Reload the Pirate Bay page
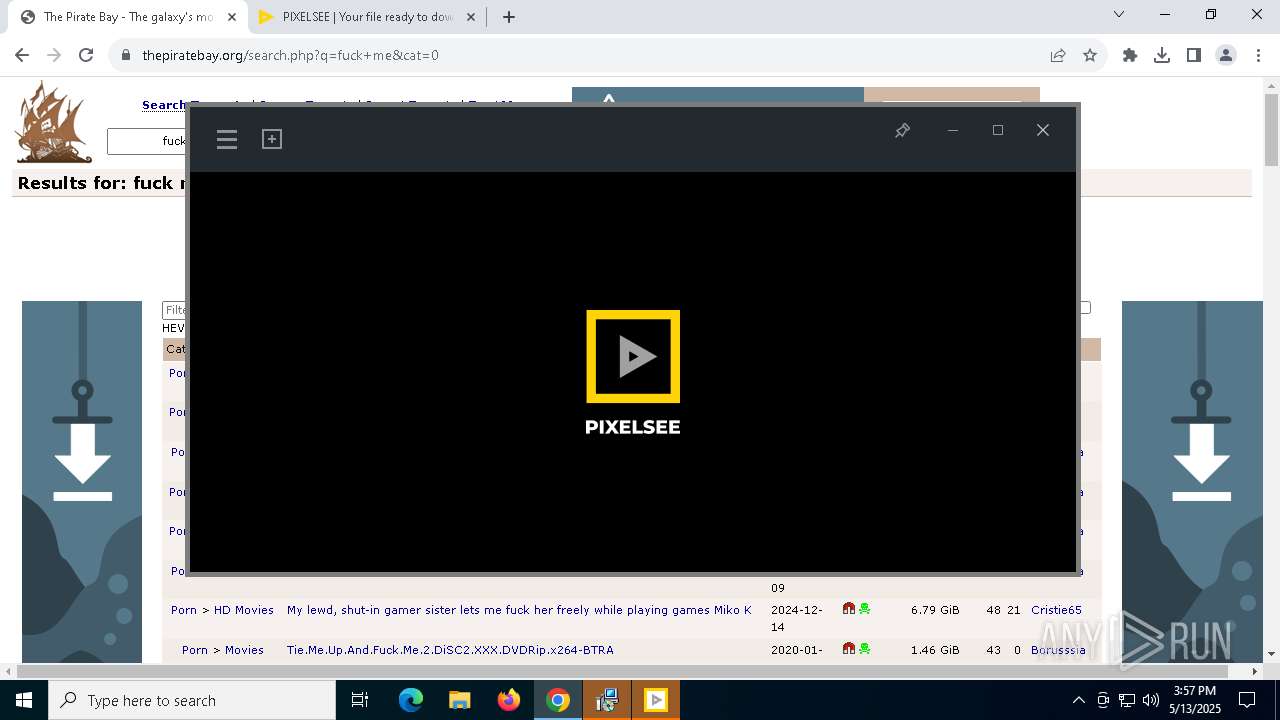Image resolution: width=1280 pixels, height=720 pixels. point(86,55)
